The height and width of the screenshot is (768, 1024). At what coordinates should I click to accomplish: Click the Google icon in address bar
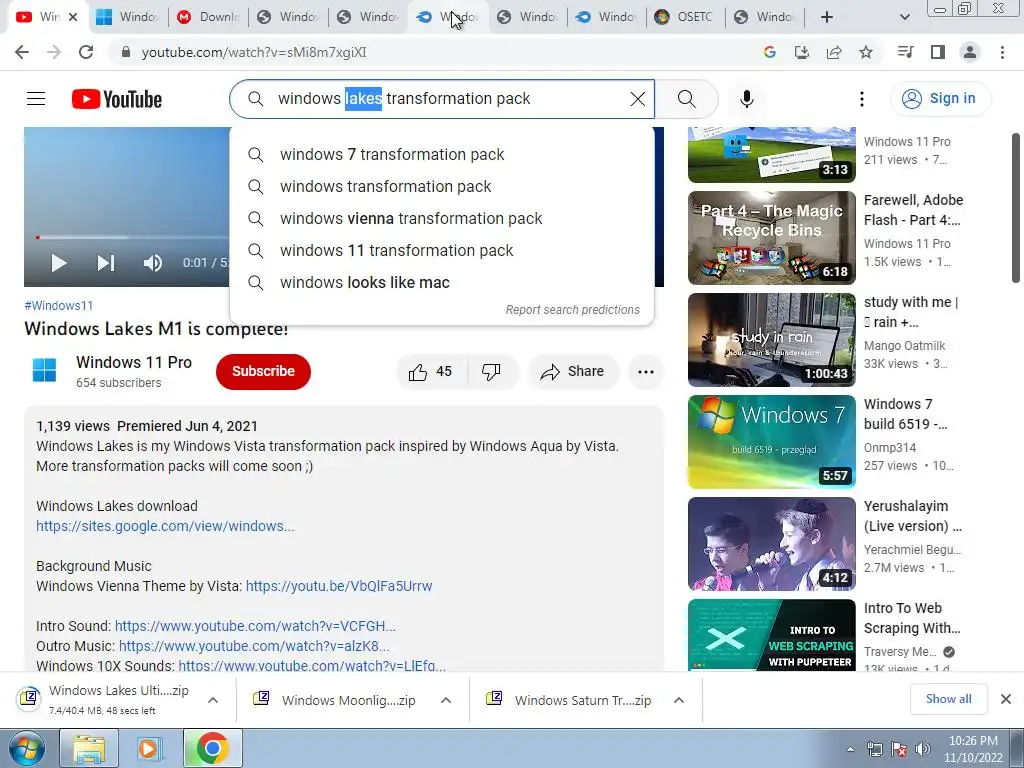tap(770, 52)
